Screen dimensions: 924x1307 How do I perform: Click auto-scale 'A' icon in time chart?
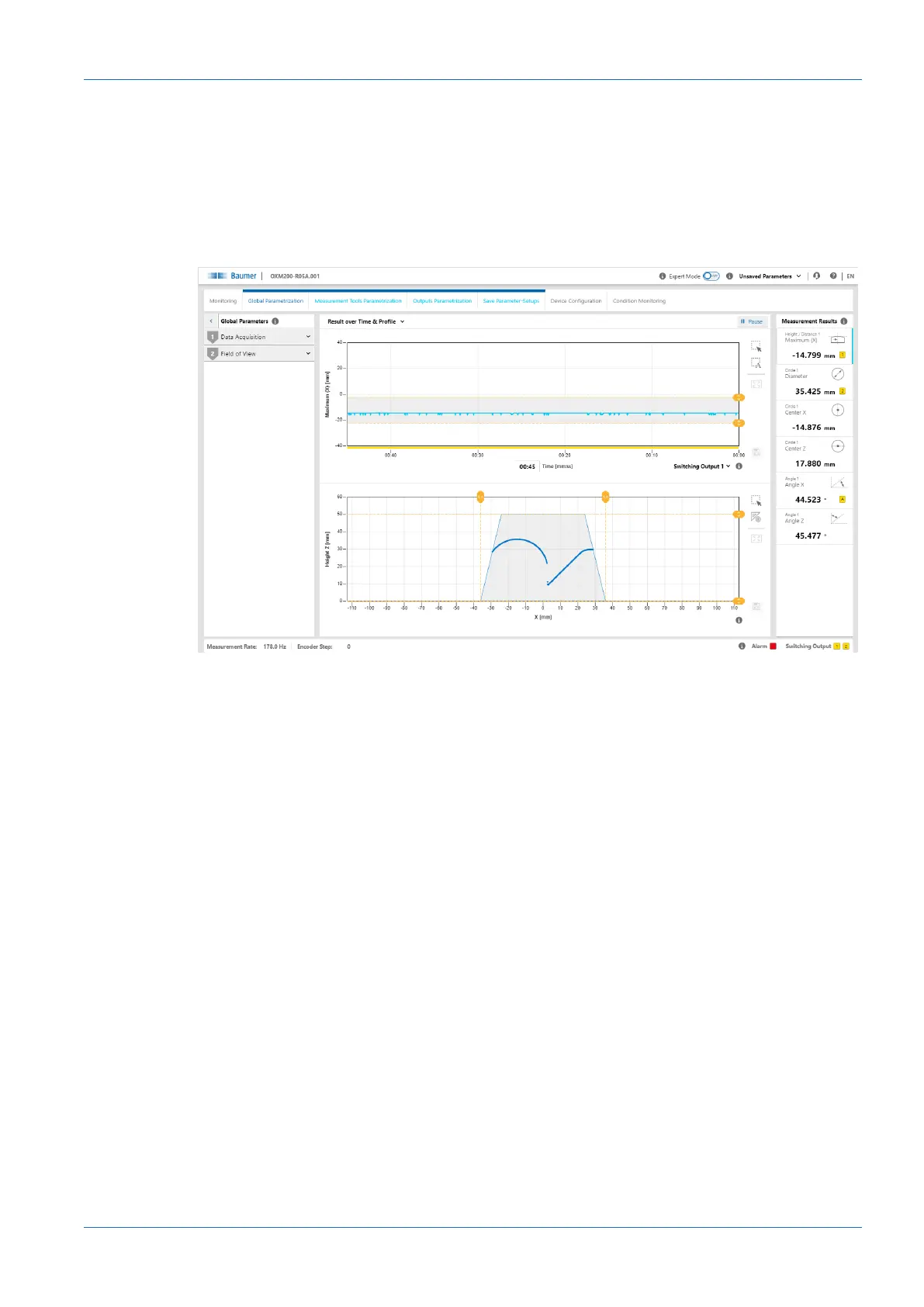point(756,363)
